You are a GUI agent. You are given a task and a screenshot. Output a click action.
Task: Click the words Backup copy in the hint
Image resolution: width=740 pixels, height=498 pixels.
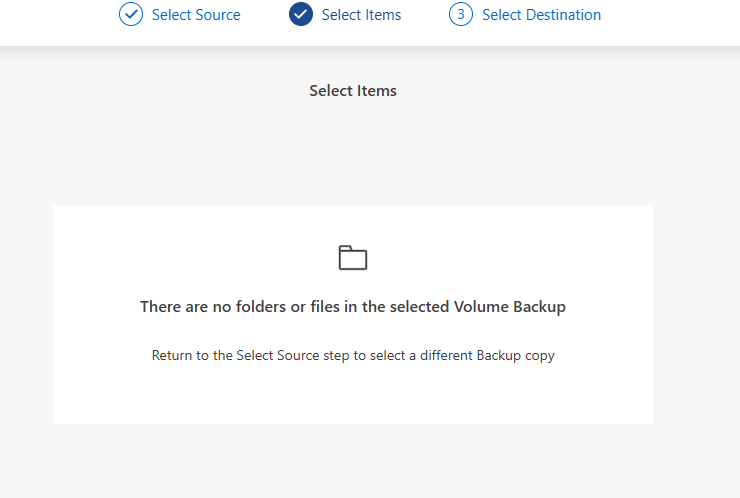tap(515, 355)
